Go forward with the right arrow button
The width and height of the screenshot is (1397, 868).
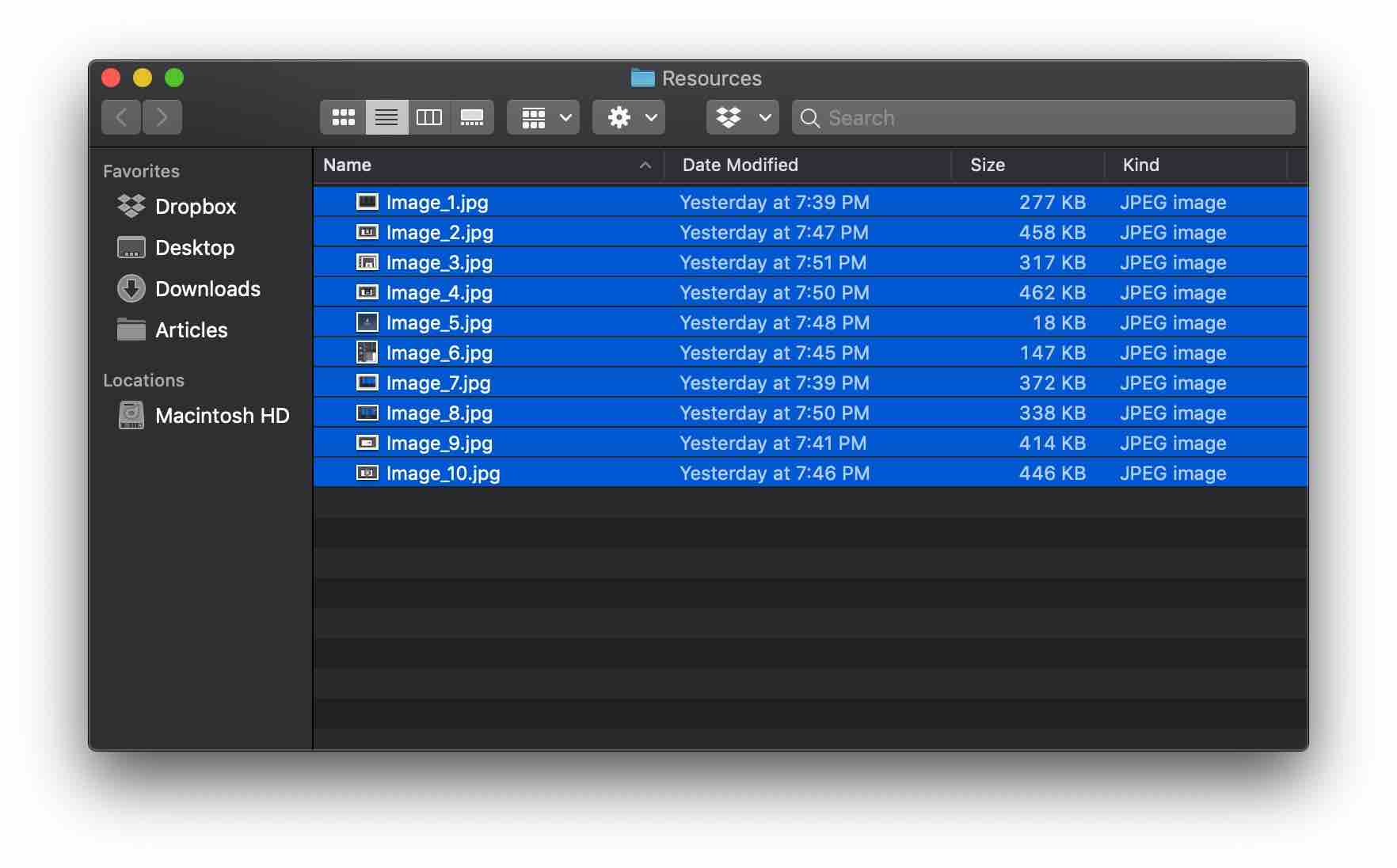(162, 117)
